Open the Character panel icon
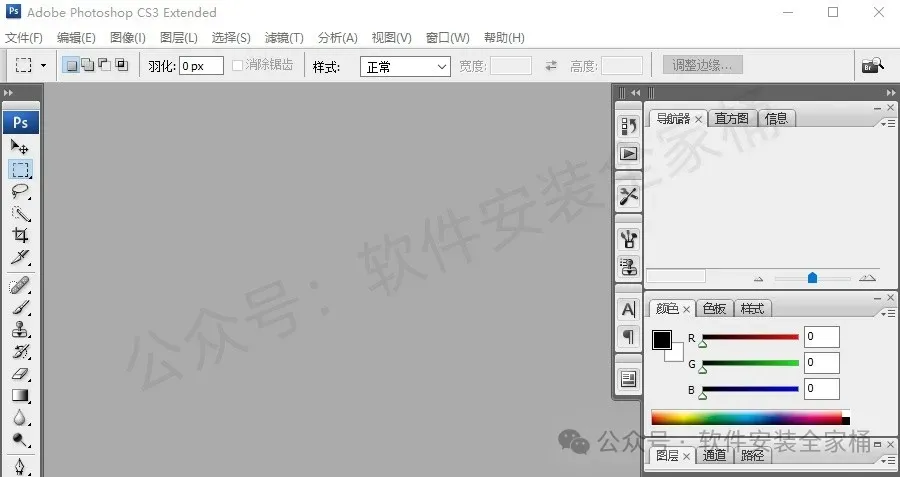This screenshot has width=900, height=477. tap(629, 309)
